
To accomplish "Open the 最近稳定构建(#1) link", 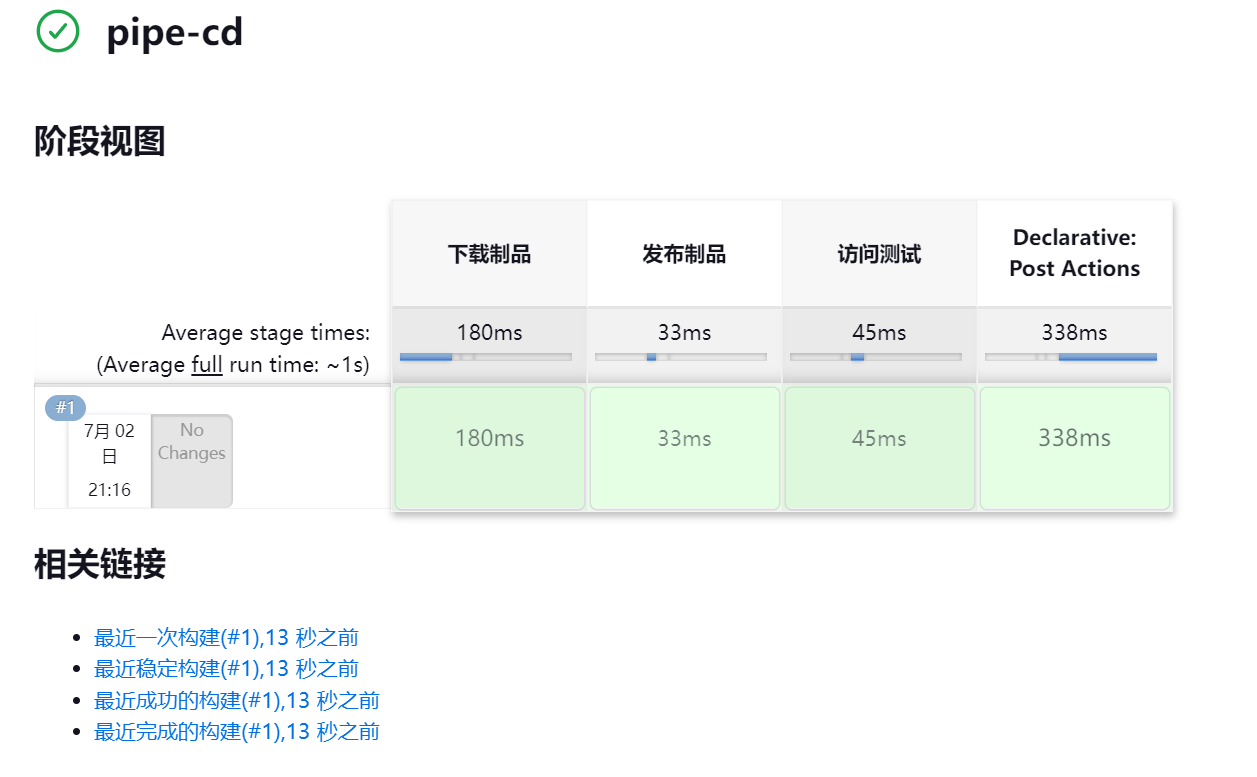I will click(226, 668).
